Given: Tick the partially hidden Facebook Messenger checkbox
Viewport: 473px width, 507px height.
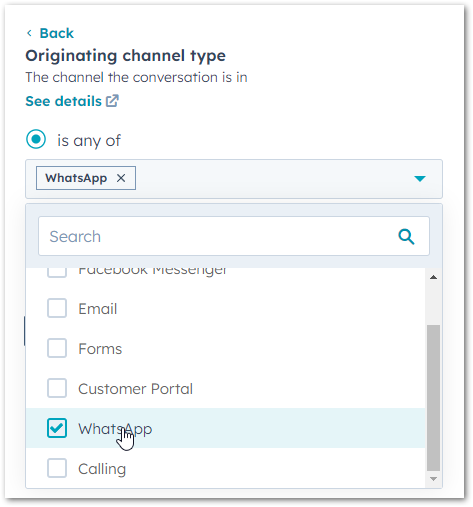Looking at the screenshot, I should (x=57, y=272).
